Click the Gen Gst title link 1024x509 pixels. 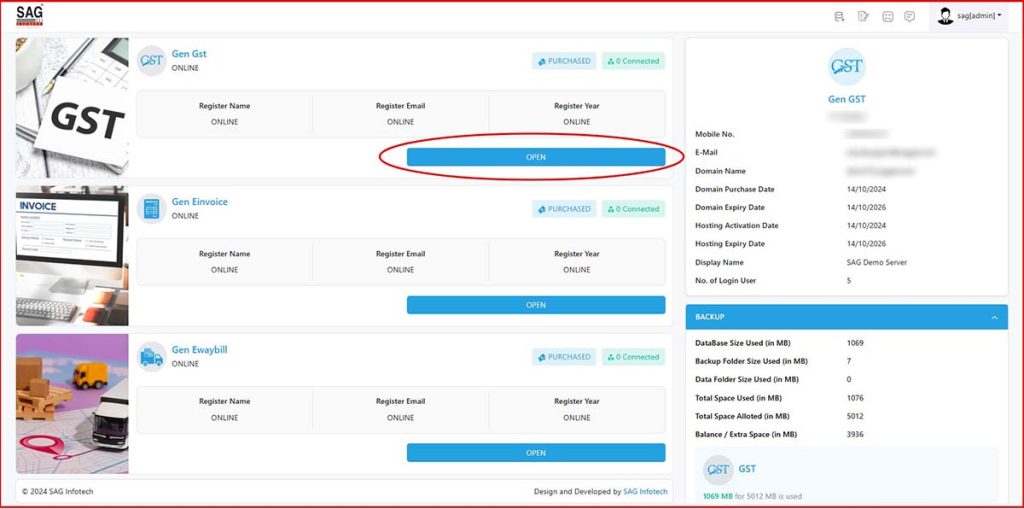(x=189, y=54)
